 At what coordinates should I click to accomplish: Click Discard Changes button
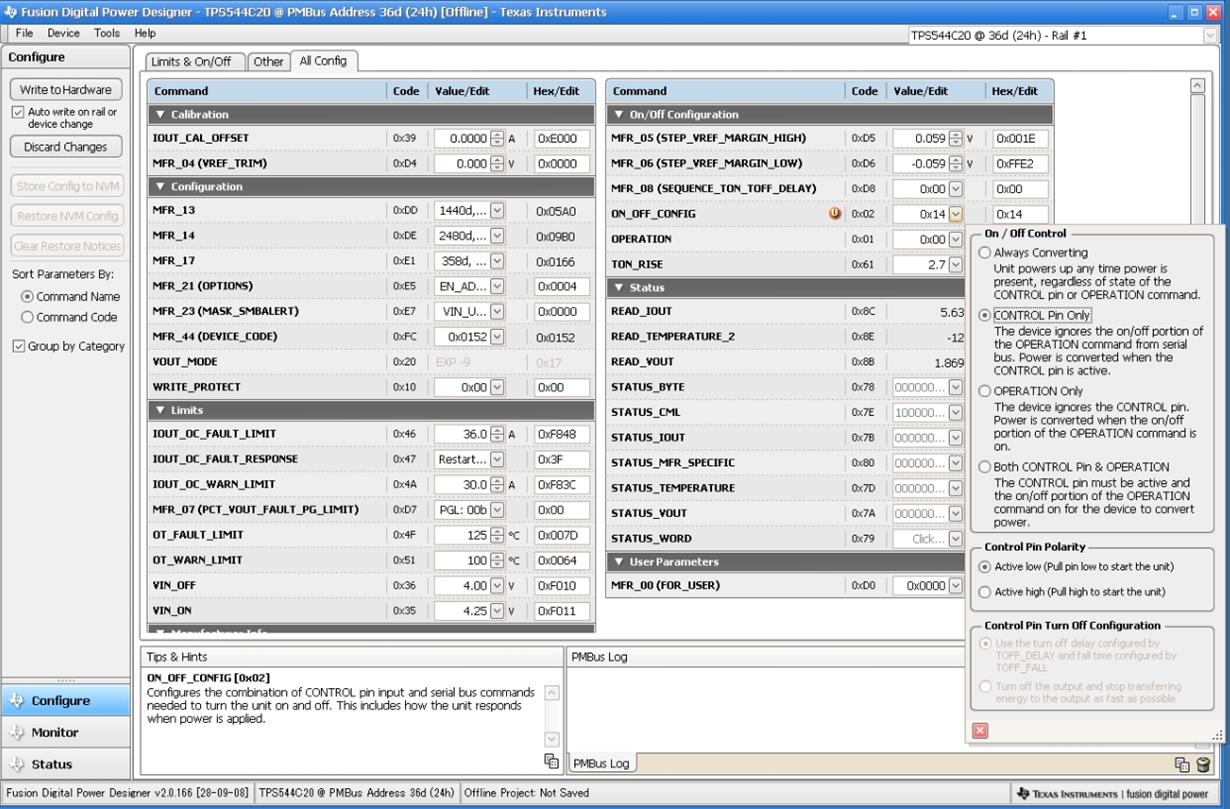click(66, 147)
